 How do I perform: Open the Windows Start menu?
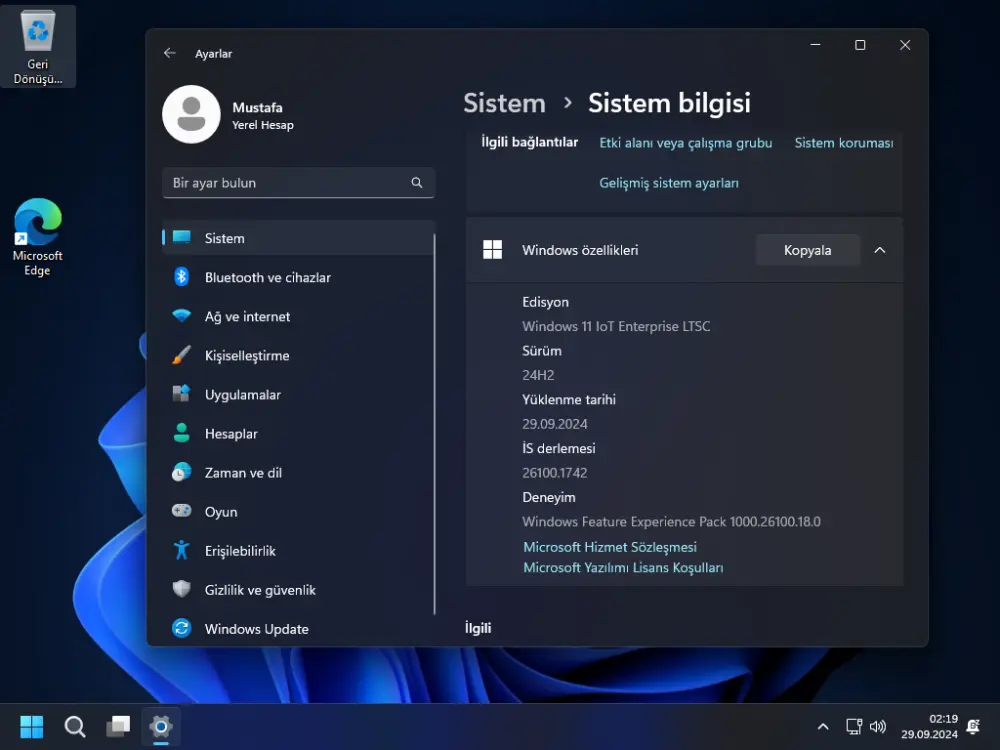[x=31, y=726]
